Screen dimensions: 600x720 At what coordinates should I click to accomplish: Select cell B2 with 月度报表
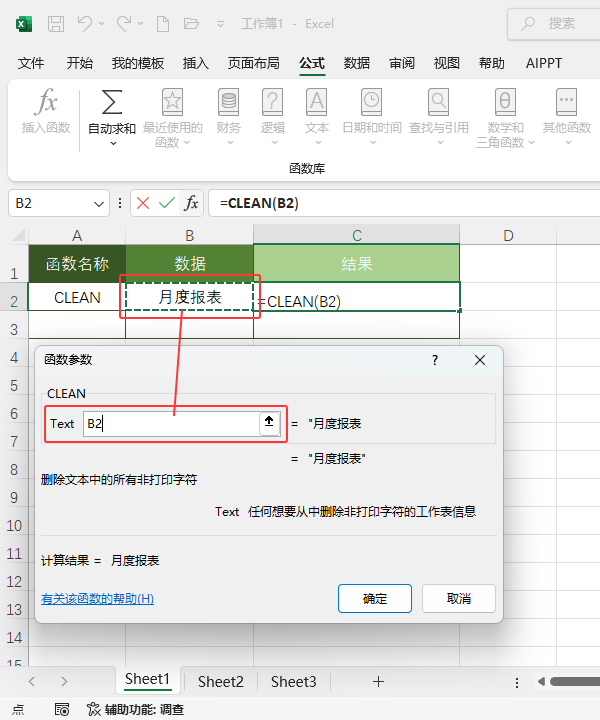tap(189, 297)
